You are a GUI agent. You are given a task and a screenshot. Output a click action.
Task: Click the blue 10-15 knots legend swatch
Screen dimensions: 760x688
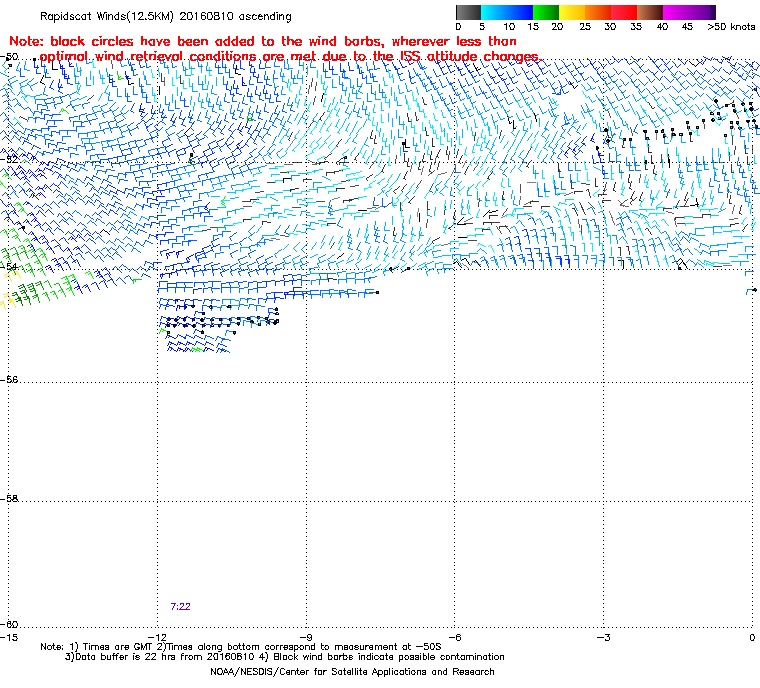[x=520, y=12]
